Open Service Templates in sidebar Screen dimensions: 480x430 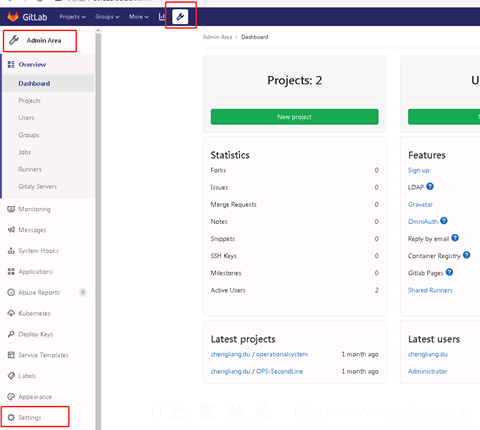point(43,355)
